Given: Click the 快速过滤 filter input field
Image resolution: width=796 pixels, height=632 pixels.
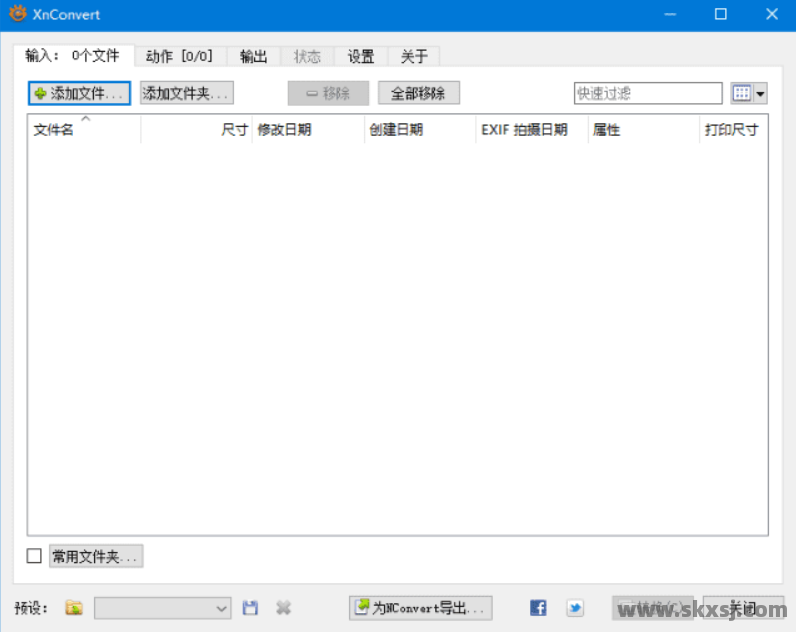Looking at the screenshot, I should 647,93.
